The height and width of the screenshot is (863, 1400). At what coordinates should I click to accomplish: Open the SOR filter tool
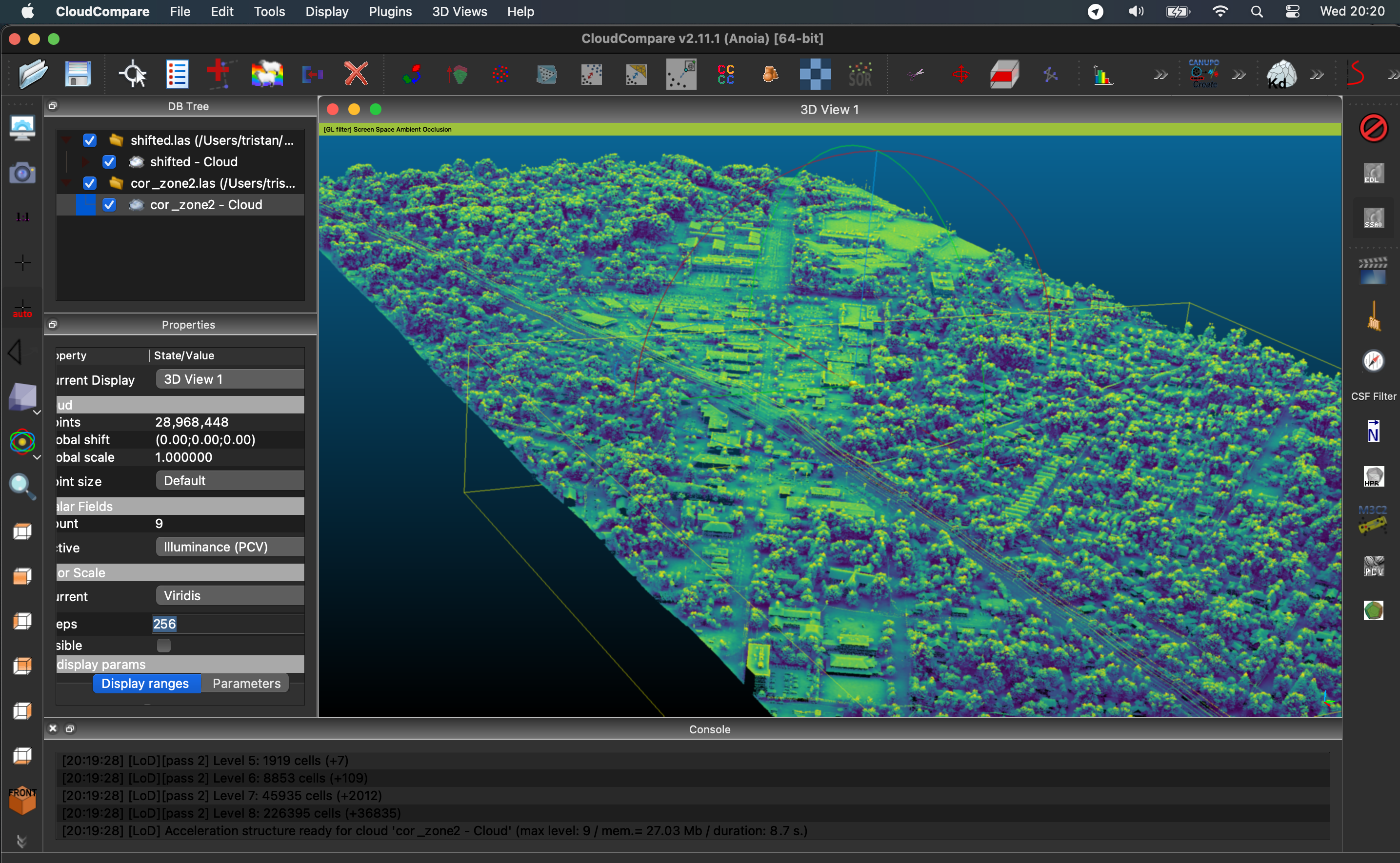pyautogui.click(x=860, y=74)
